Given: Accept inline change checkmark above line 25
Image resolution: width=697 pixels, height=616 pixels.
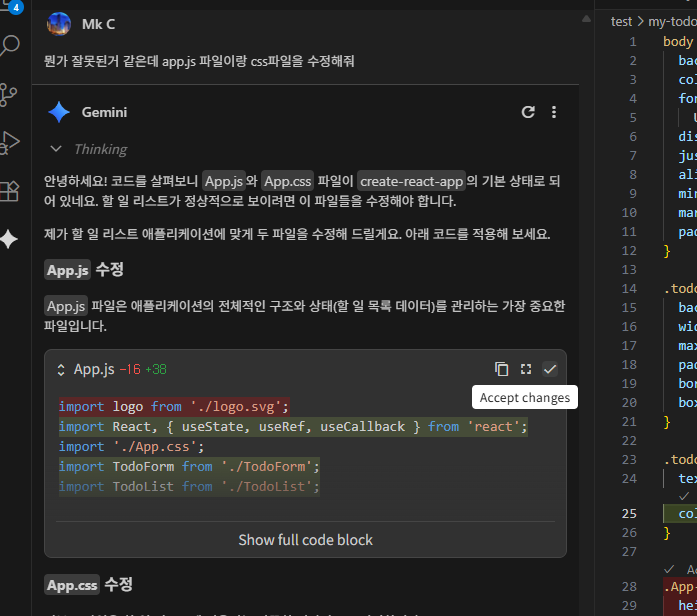Looking at the screenshot, I should (x=684, y=496).
